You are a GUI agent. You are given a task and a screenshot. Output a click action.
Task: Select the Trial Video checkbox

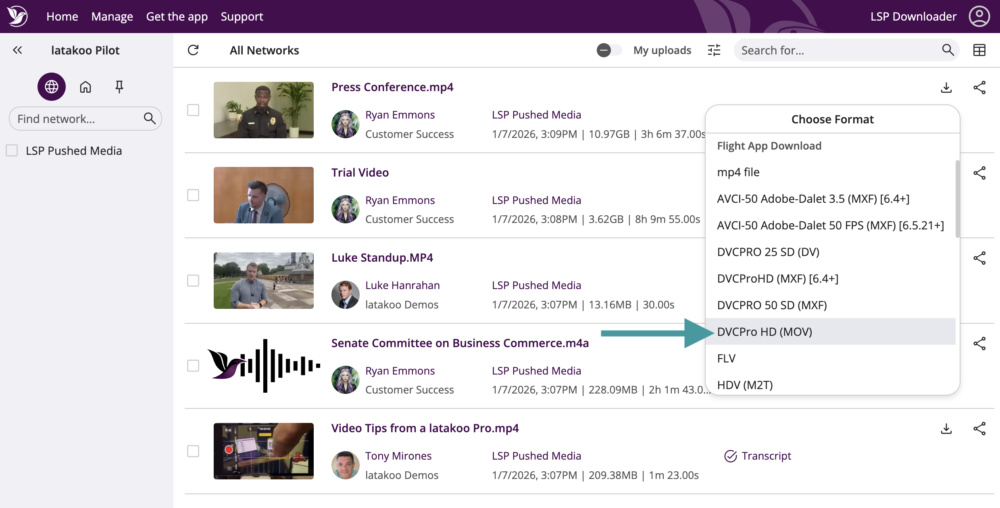(193, 195)
